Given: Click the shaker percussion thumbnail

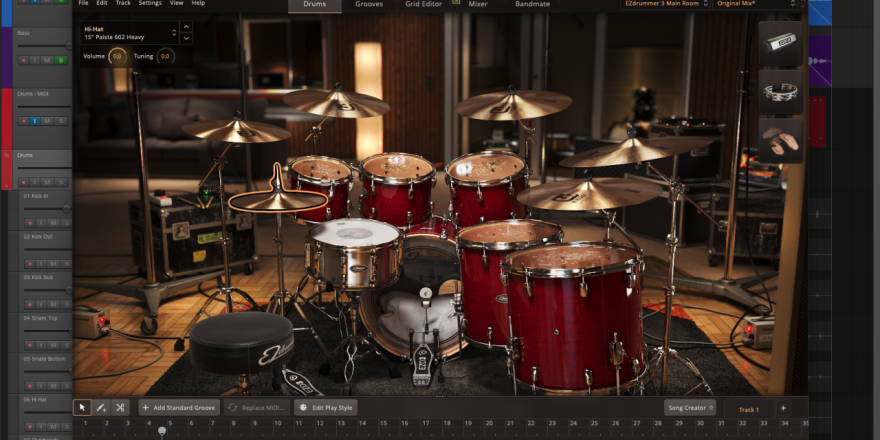Looking at the screenshot, I should [x=780, y=43].
